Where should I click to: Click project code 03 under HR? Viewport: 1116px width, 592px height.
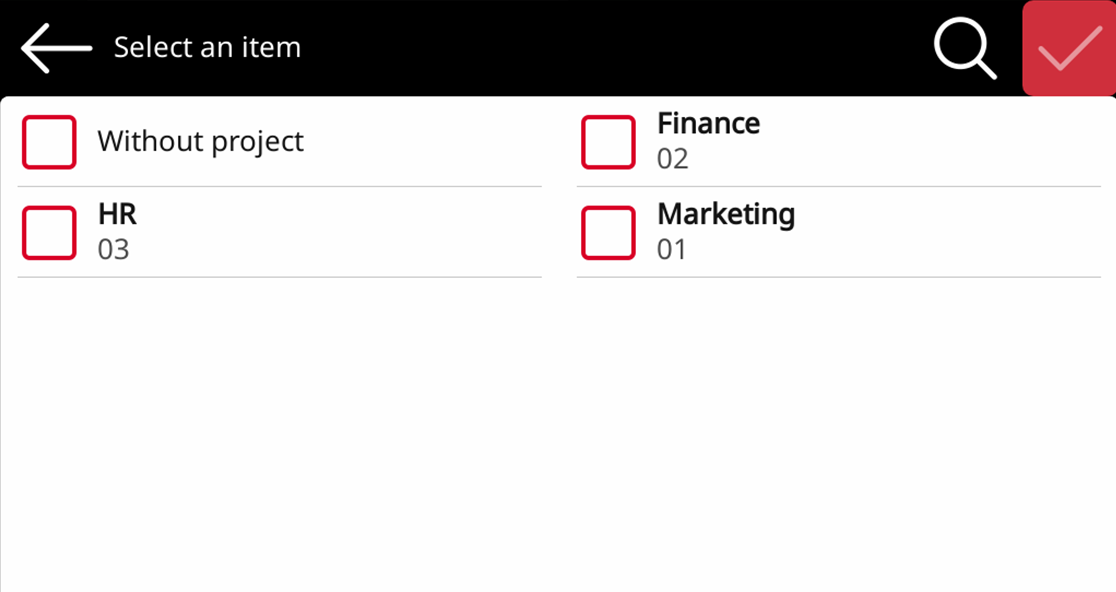(113, 249)
